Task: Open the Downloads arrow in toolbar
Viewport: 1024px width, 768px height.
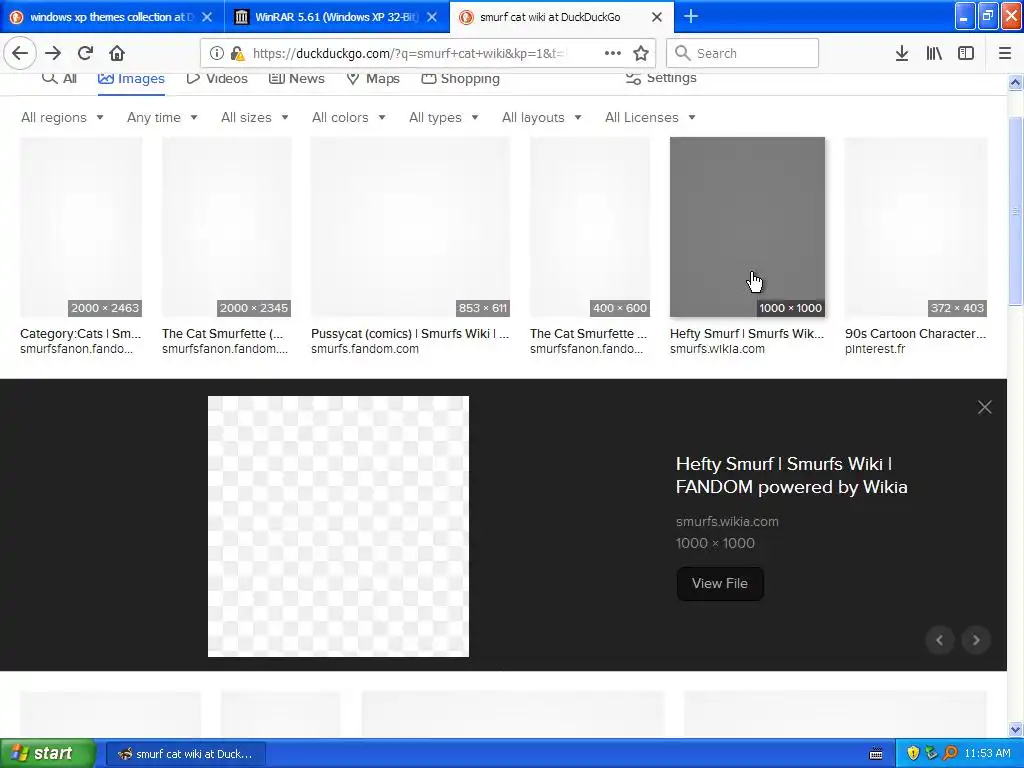Action: tap(902, 54)
